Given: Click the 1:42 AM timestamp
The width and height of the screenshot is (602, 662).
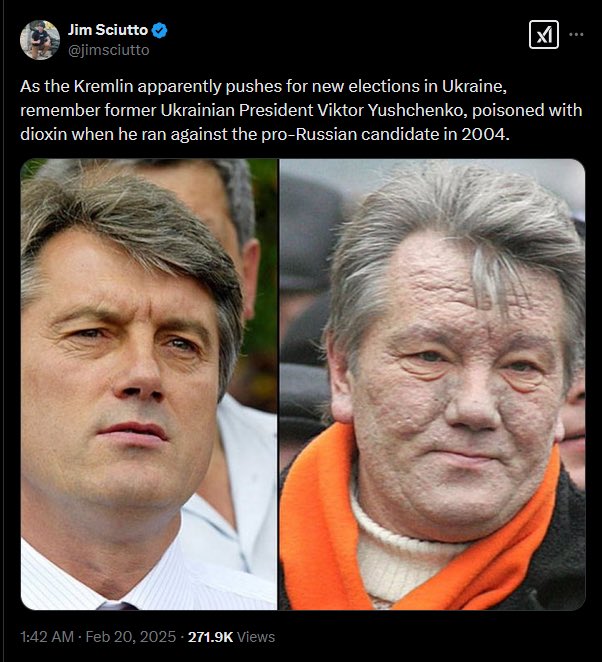Looking at the screenshot, I should click(47, 637).
